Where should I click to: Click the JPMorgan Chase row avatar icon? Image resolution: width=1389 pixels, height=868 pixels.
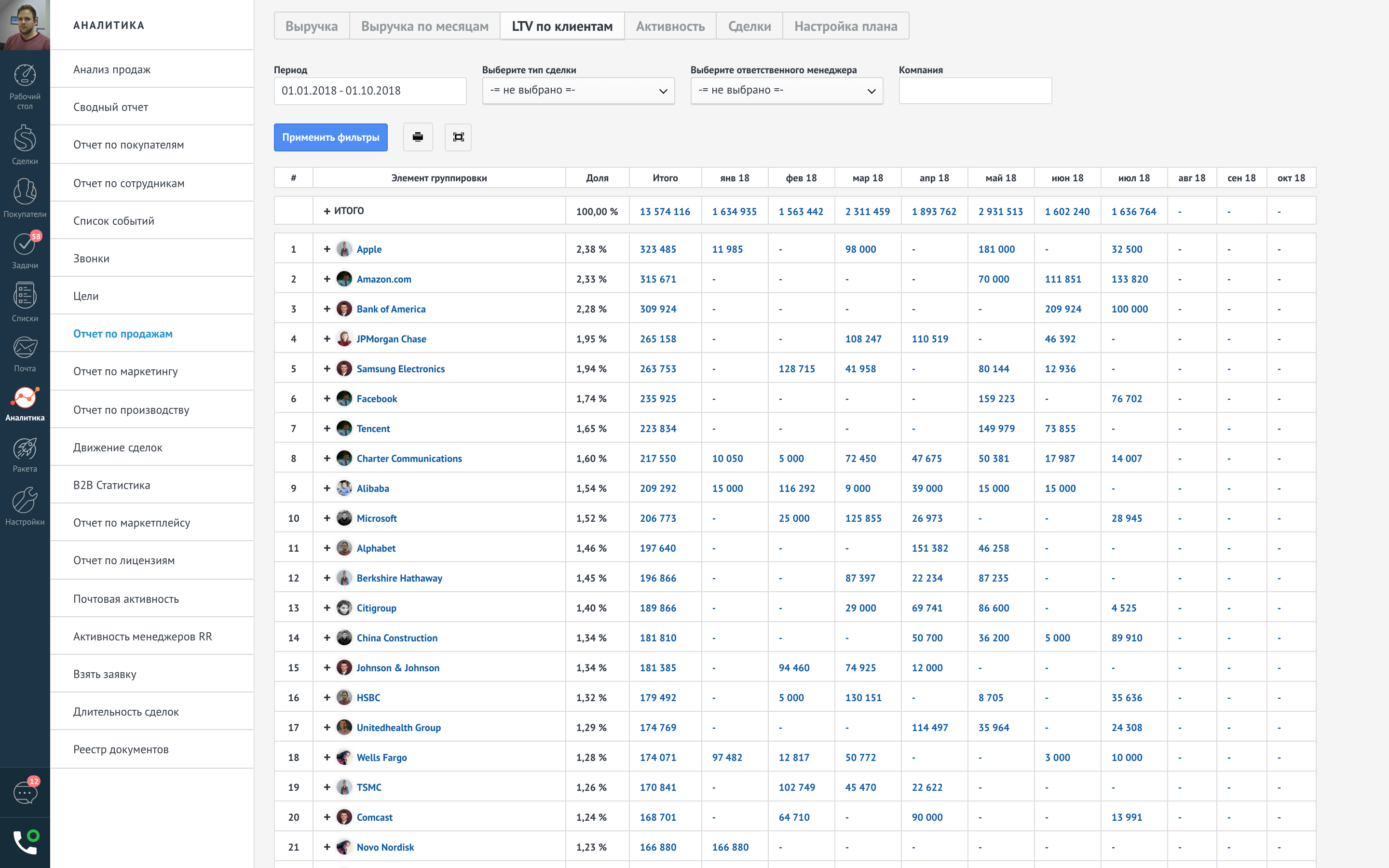click(x=344, y=339)
